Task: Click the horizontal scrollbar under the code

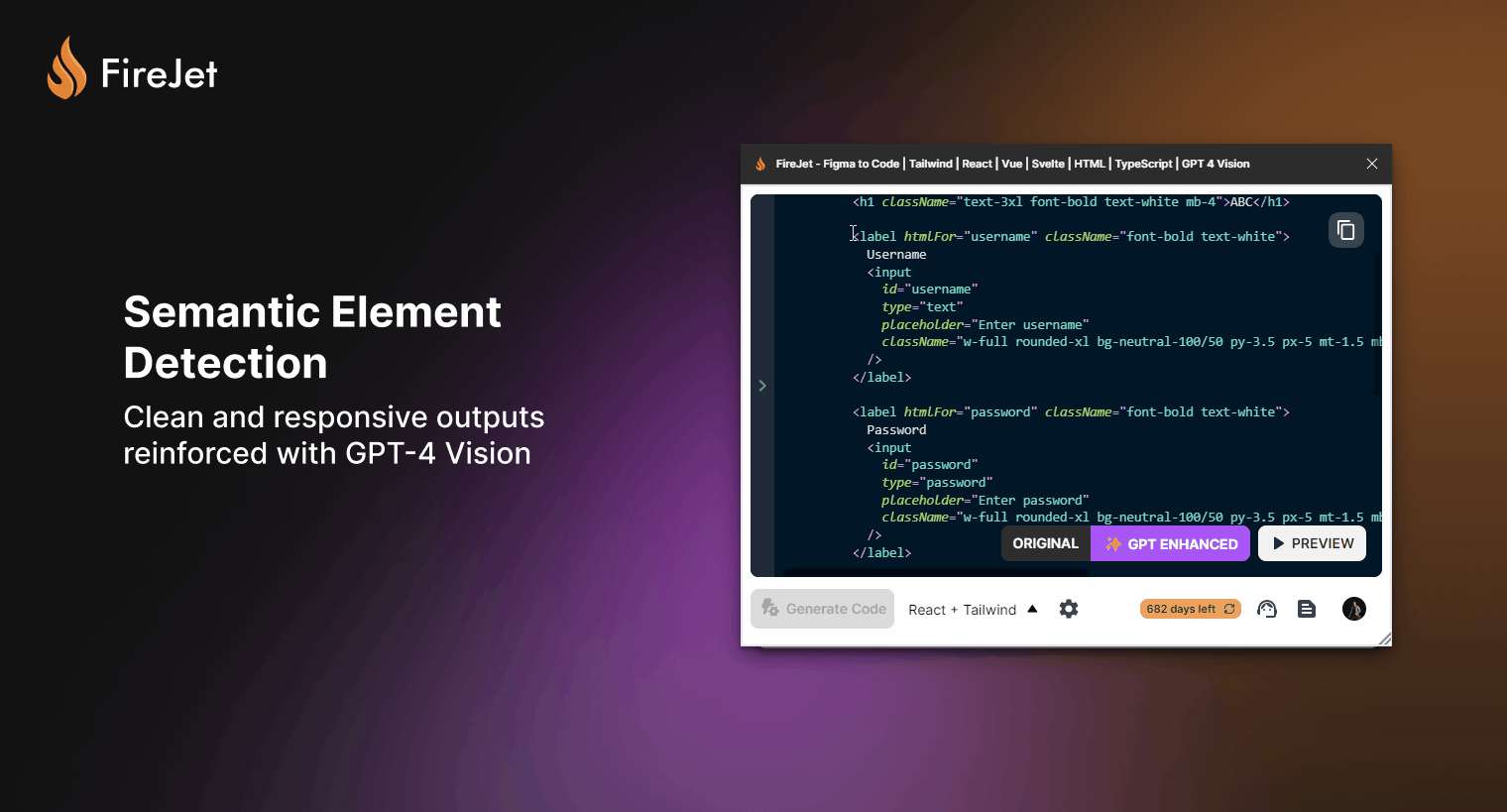Action: tap(937, 572)
